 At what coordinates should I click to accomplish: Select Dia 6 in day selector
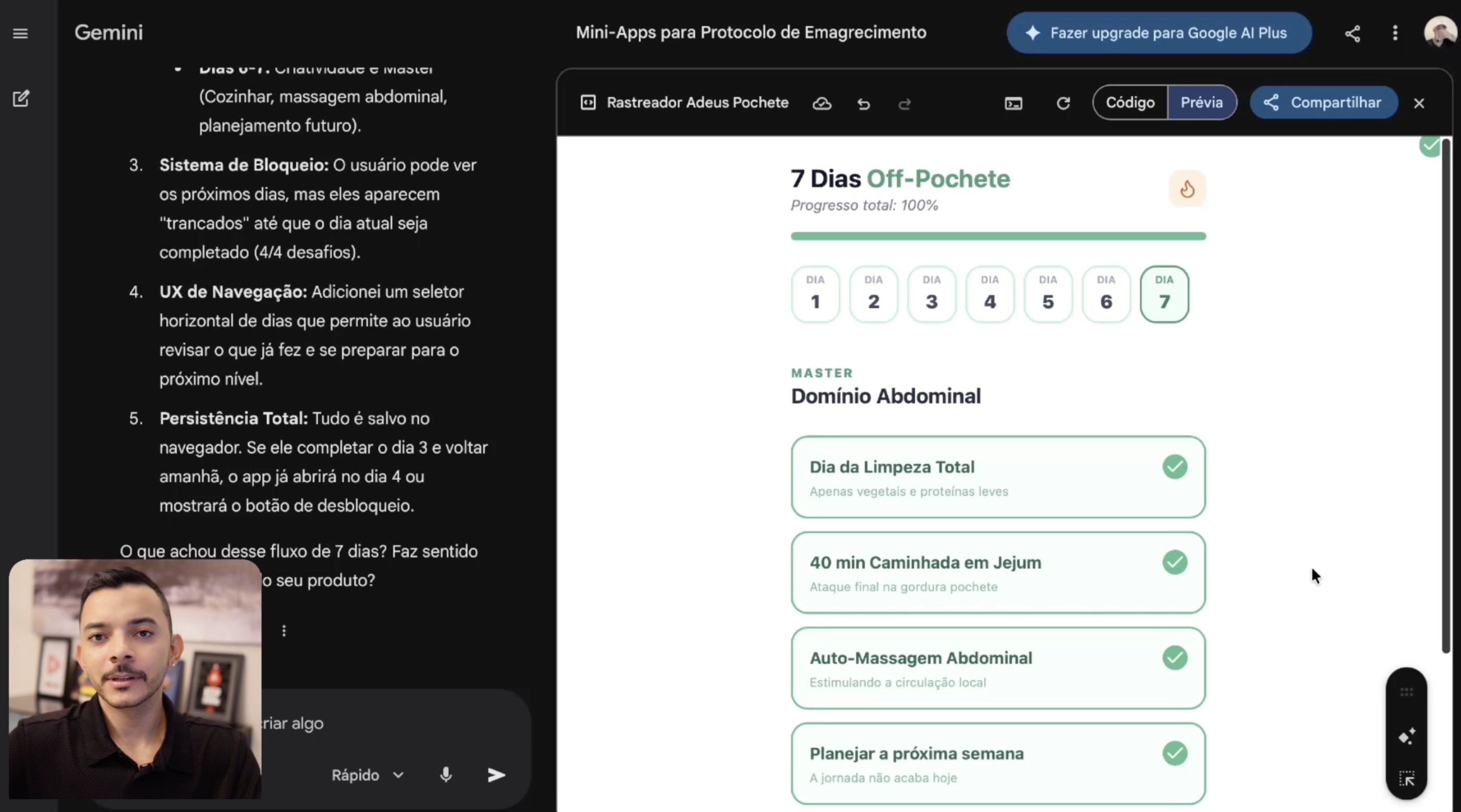1106,294
